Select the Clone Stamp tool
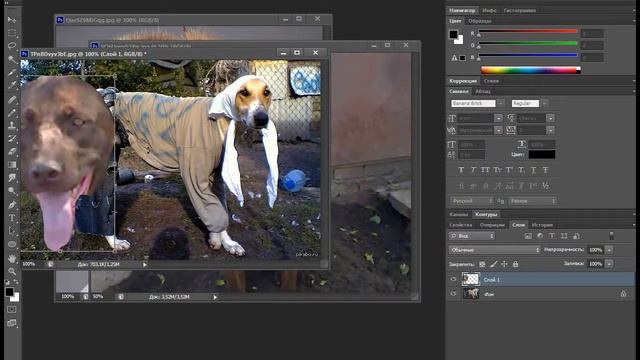Image resolution: width=640 pixels, height=360 pixels. (x=12, y=125)
